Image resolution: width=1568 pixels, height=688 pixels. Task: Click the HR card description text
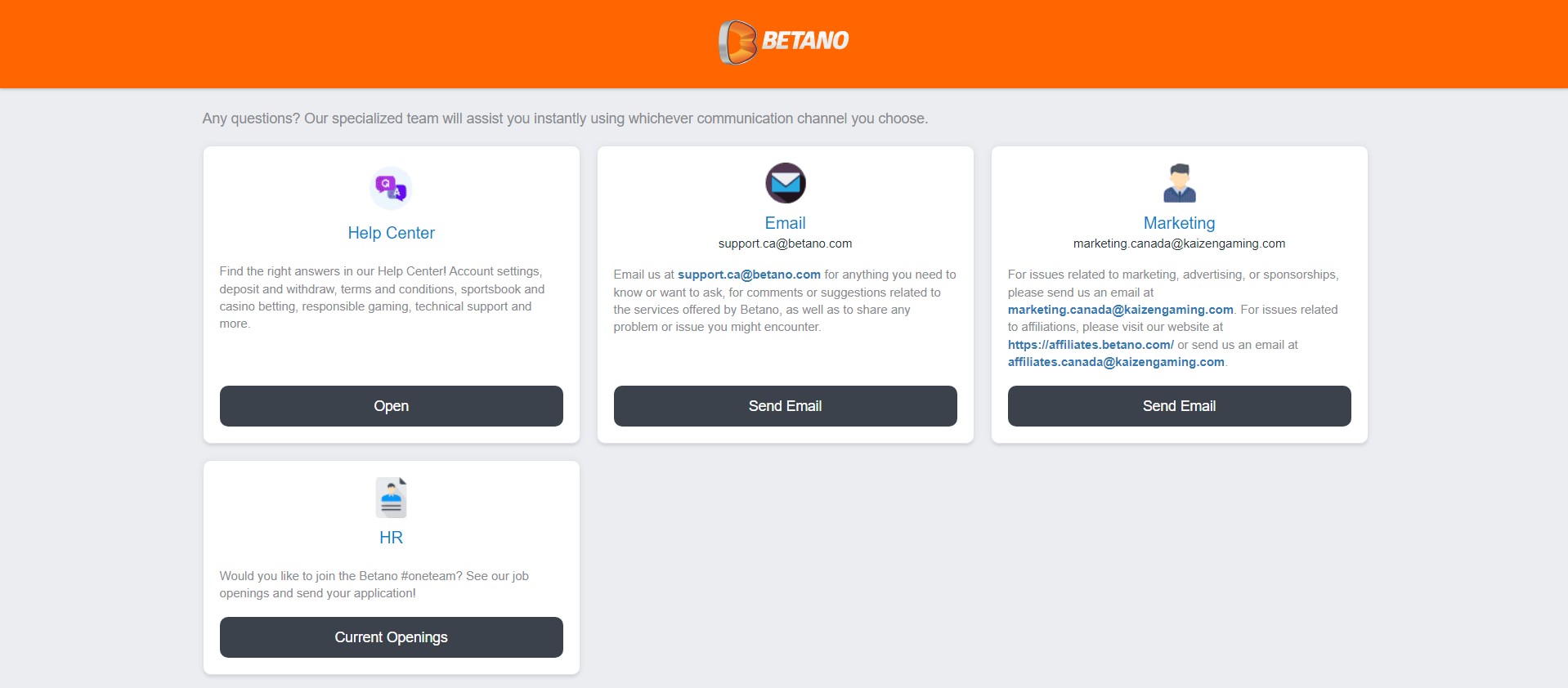374,584
